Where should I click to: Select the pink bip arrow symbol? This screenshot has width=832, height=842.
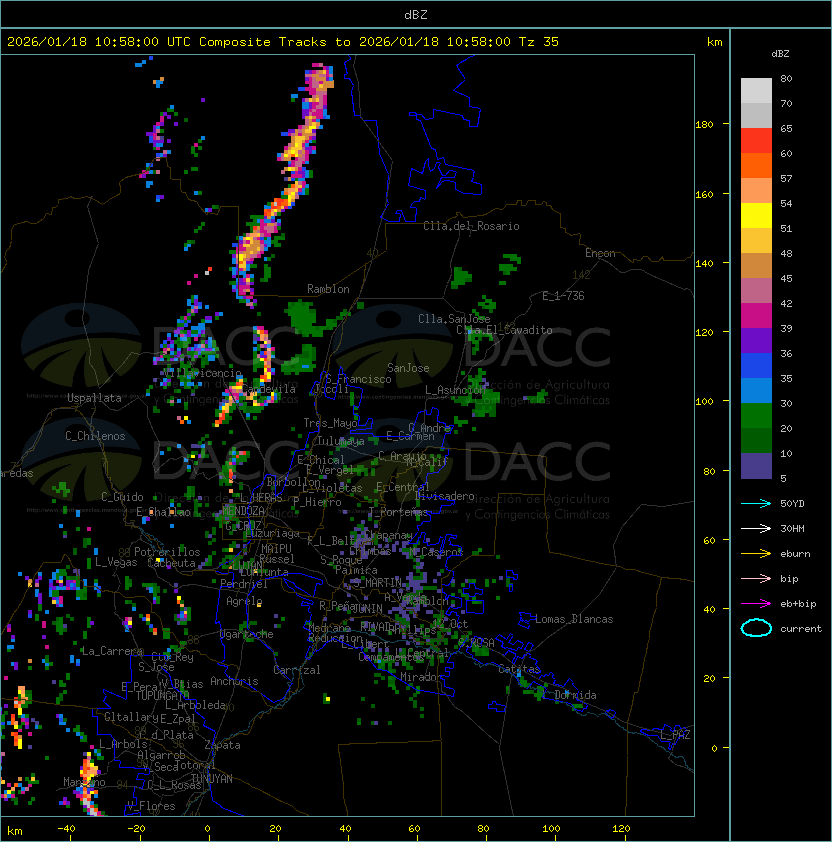point(756,578)
